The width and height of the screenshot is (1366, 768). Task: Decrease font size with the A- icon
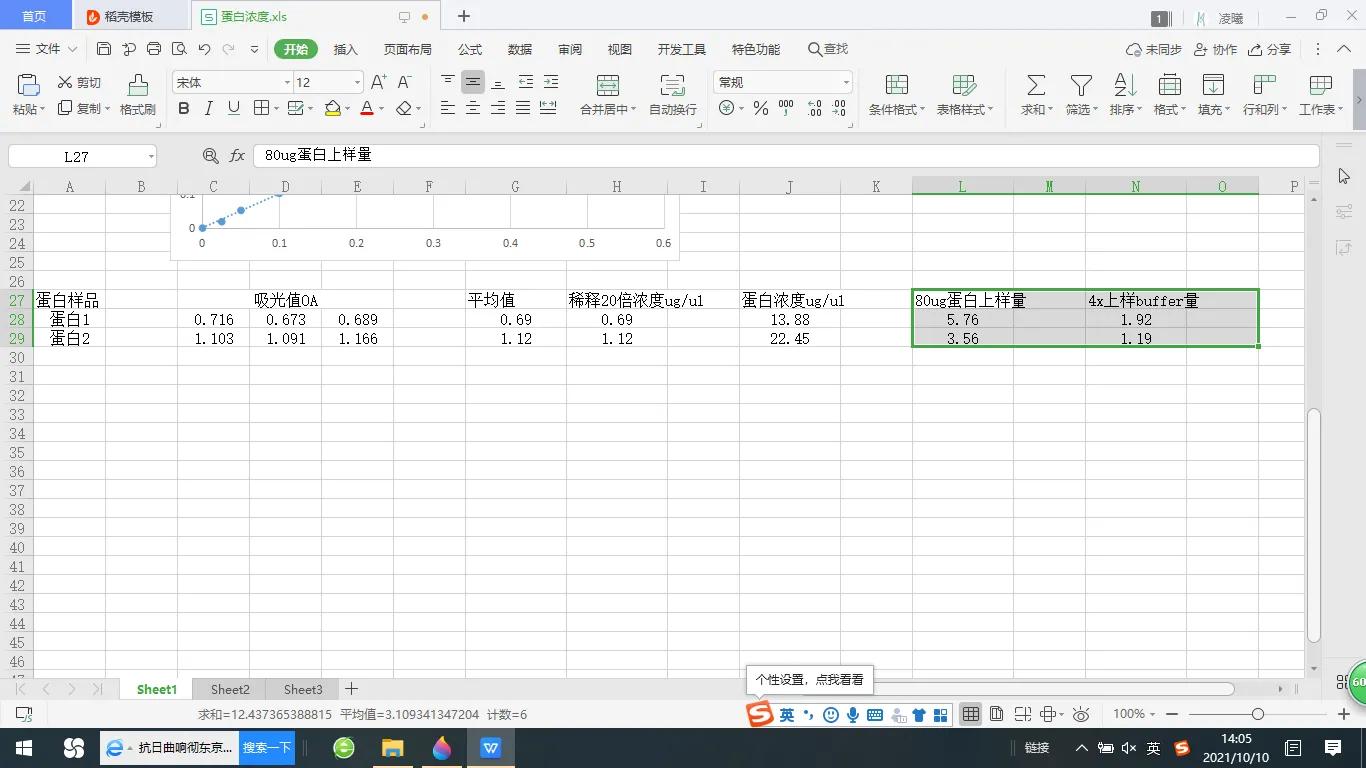point(404,83)
